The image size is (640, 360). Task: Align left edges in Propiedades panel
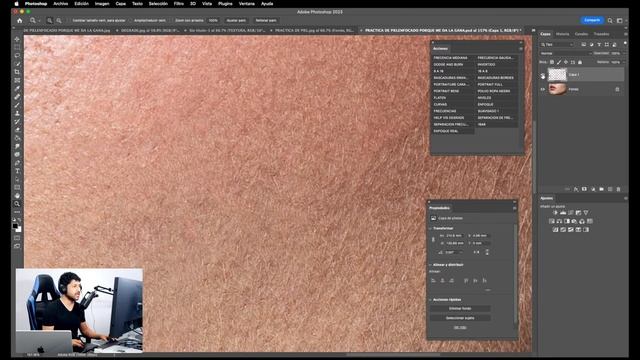[433, 281]
